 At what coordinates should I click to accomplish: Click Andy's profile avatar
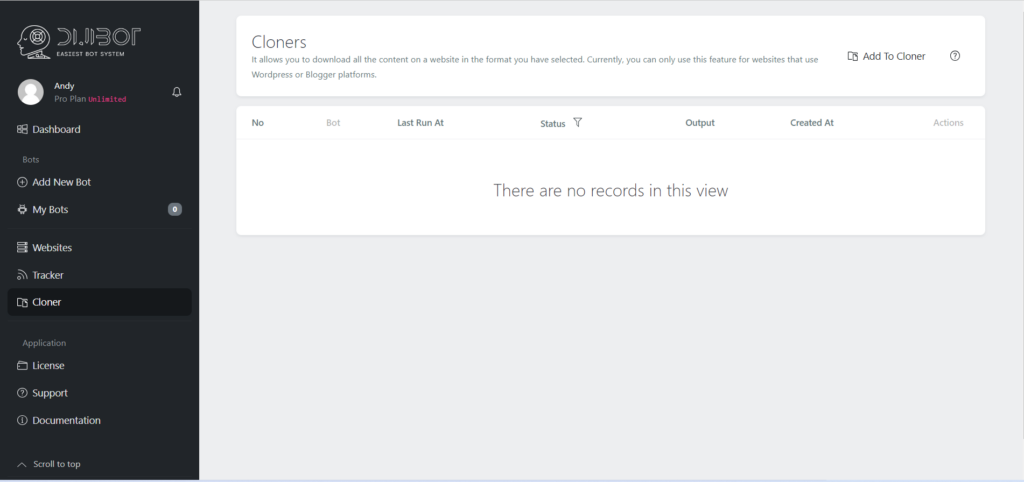(x=31, y=92)
